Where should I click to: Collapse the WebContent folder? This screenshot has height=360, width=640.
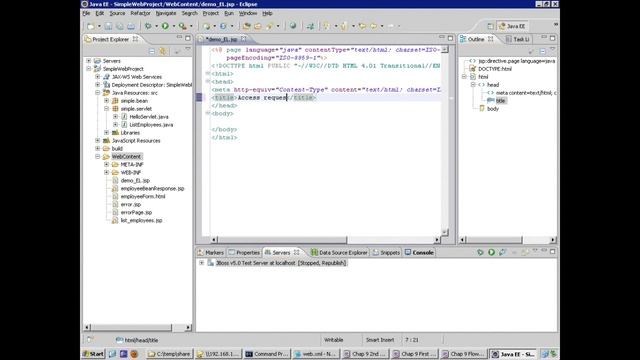[x=98, y=156]
